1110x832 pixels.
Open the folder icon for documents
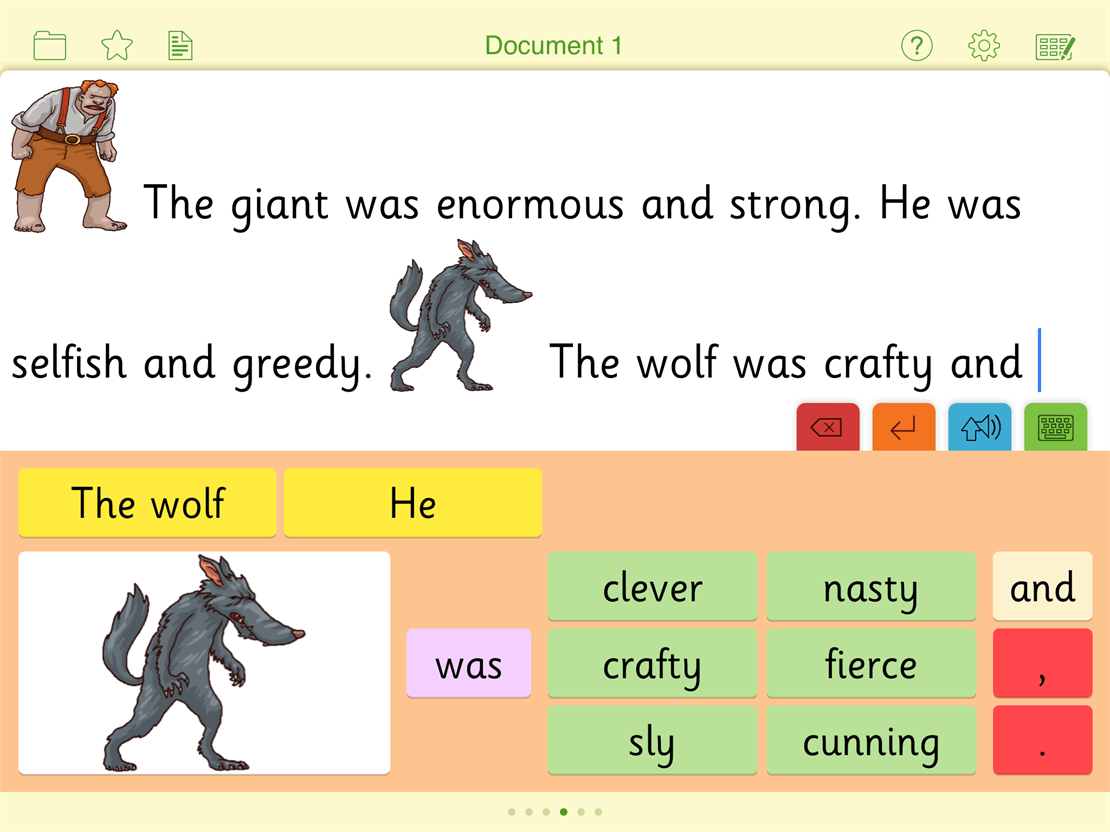pyautogui.click(x=50, y=46)
